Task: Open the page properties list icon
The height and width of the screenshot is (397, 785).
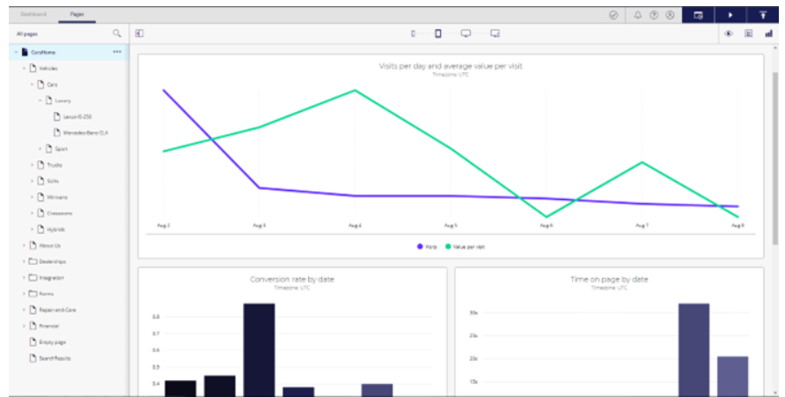Action: 748,34
